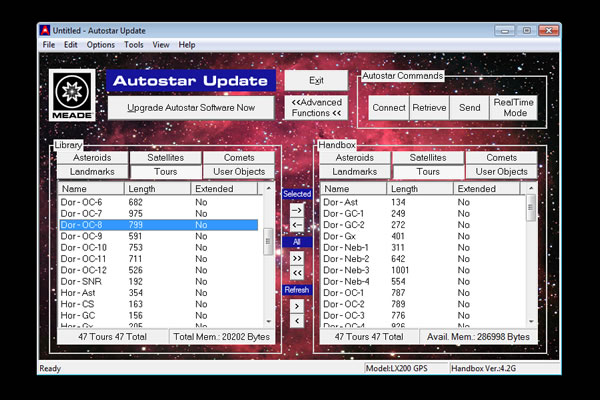Open the Edit menu
The height and width of the screenshot is (400, 600).
pos(70,45)
